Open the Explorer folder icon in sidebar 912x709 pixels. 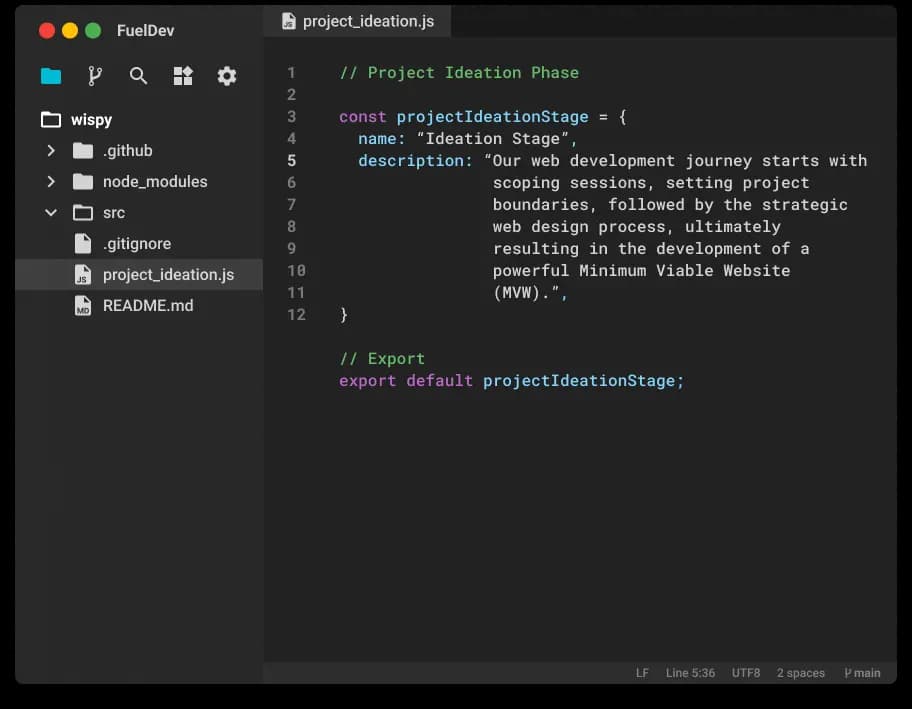(51, 76)
